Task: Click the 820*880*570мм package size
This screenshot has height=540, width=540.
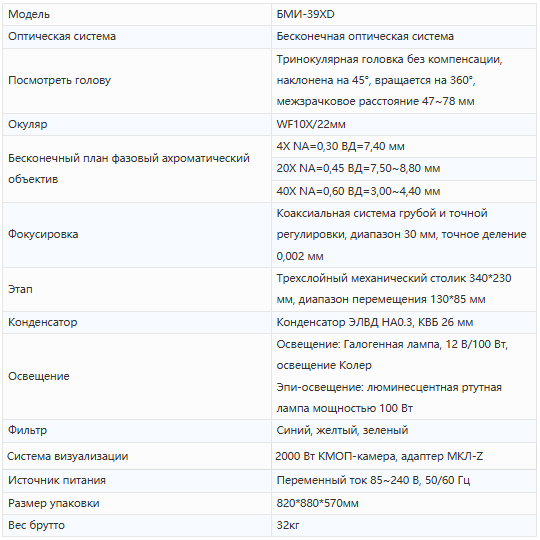Action: 318,503
